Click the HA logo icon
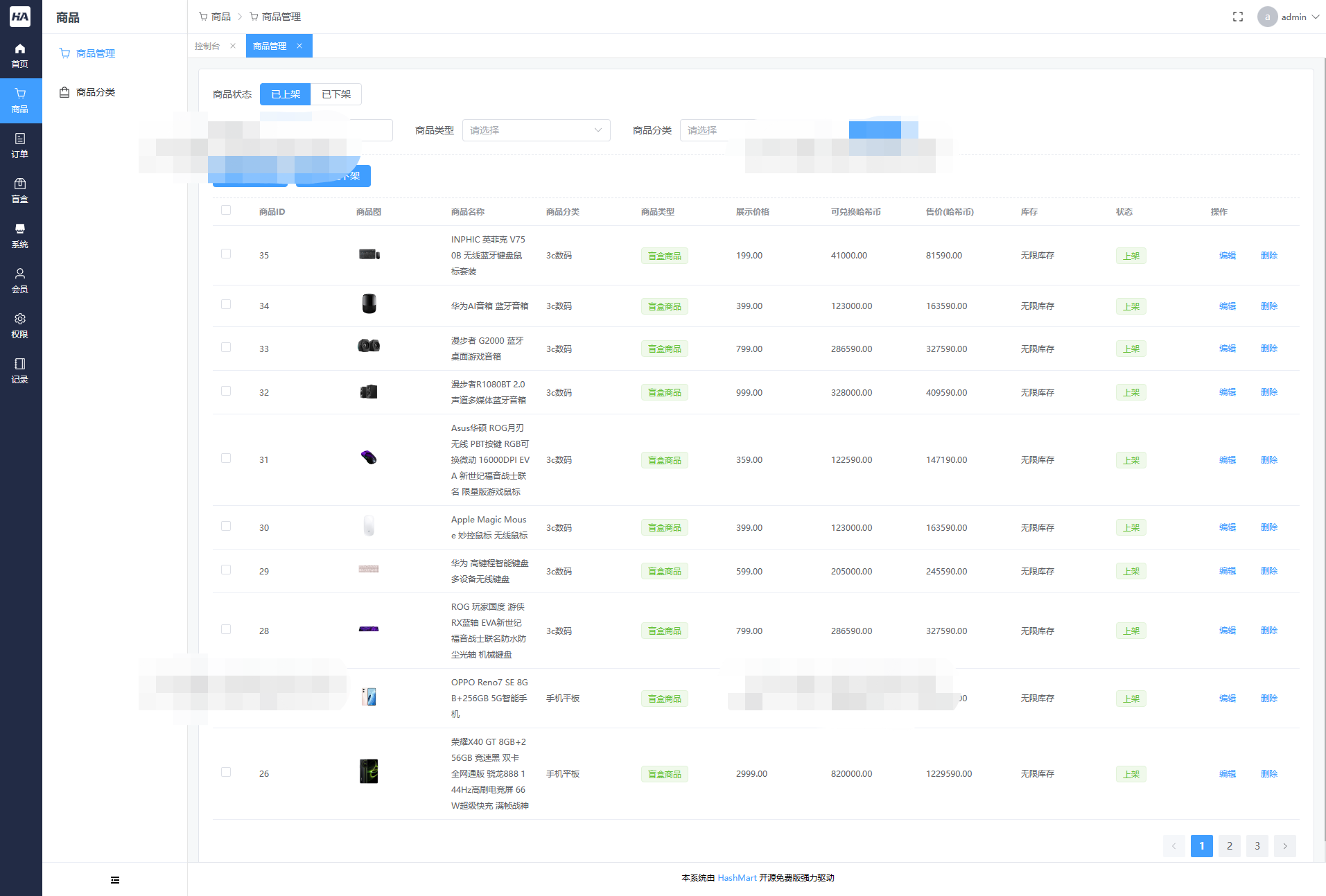This screenshot has height=896, width=1326. tap(20, 17)
